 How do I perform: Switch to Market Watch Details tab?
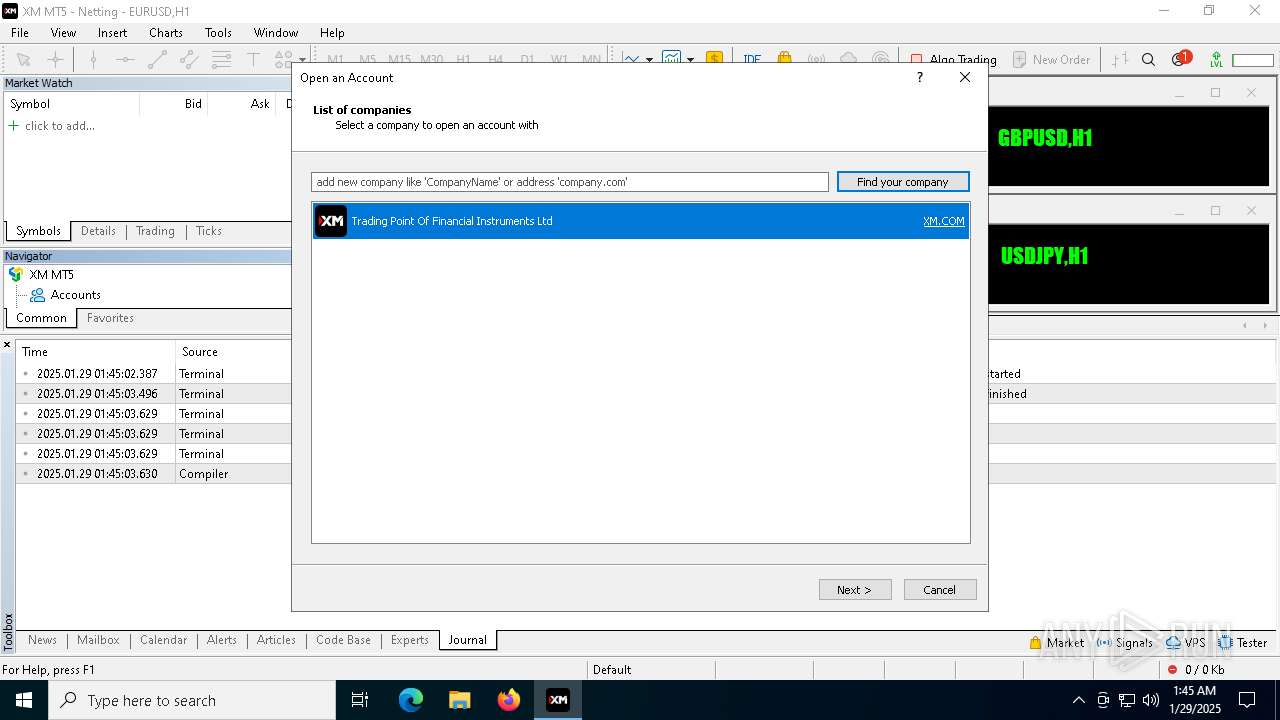click(x=98, y=231)
